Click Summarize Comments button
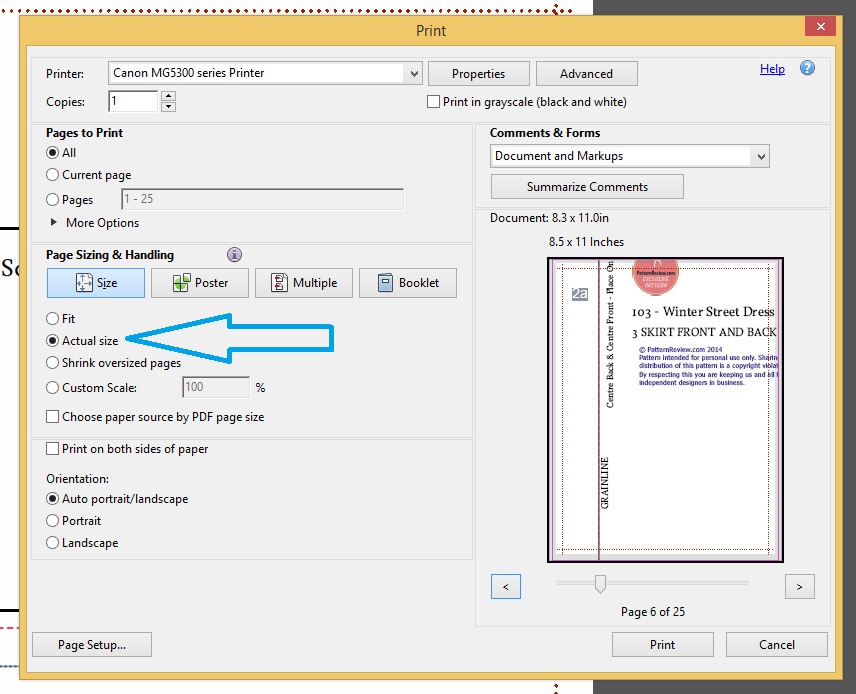Screen dimensions: 856x694 [587, 187]
